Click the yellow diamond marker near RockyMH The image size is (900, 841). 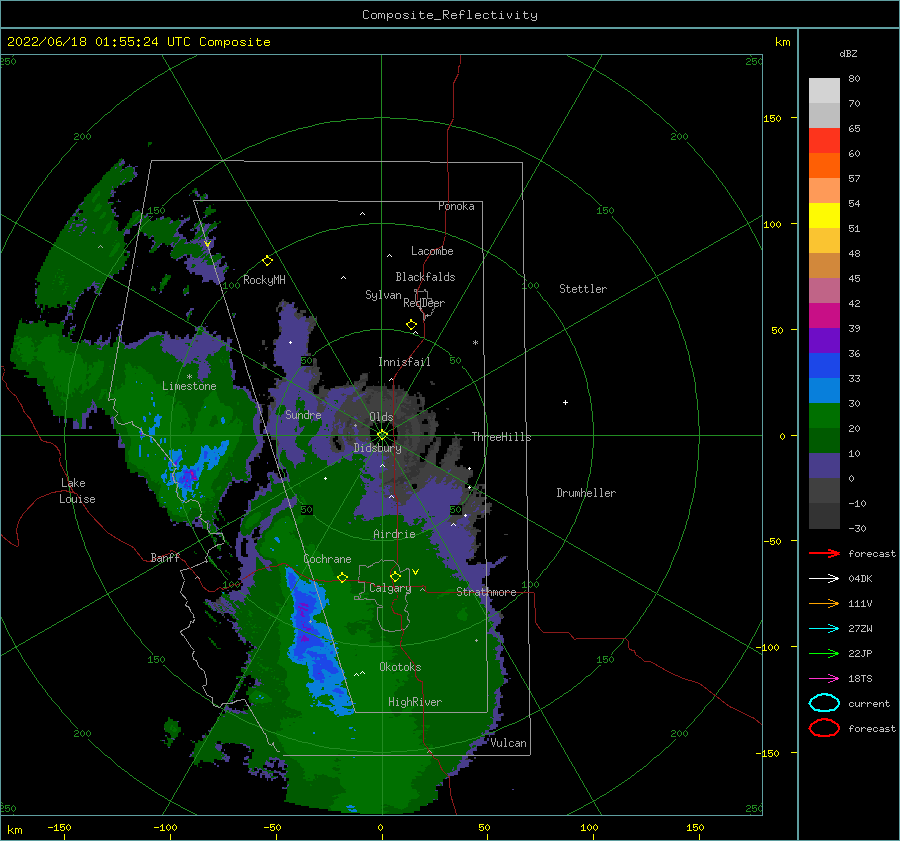(267, 261)
